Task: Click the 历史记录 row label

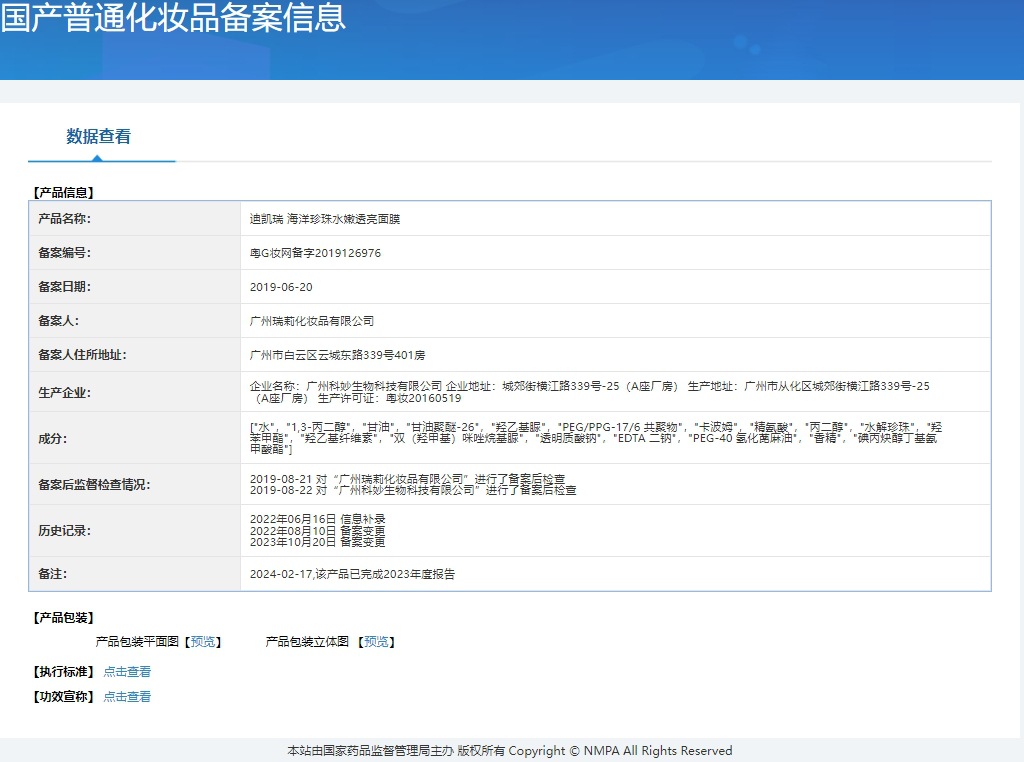Action: pos(64,531)
